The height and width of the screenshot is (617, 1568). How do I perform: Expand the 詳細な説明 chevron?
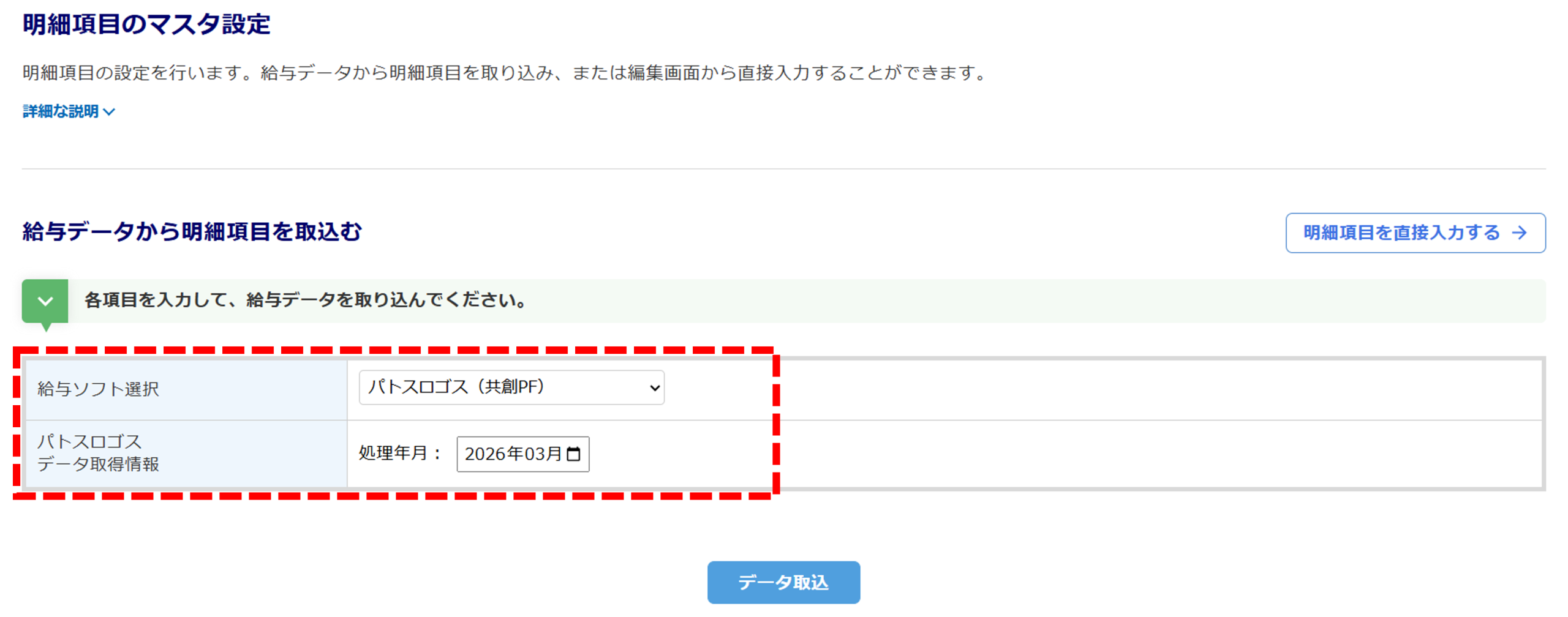[109, 112]
